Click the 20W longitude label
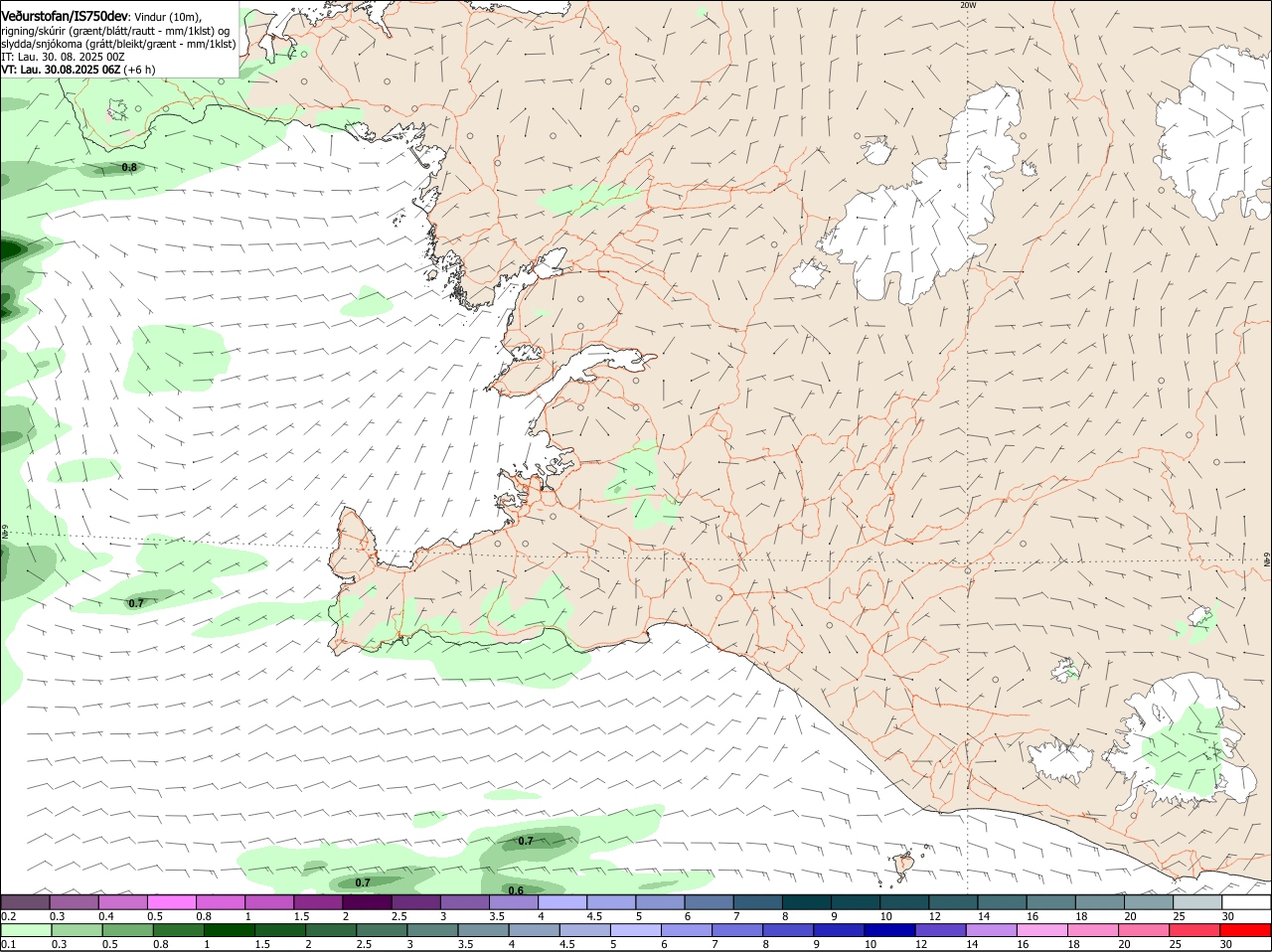Screen dimensions: 1272x952 [968, 5]
